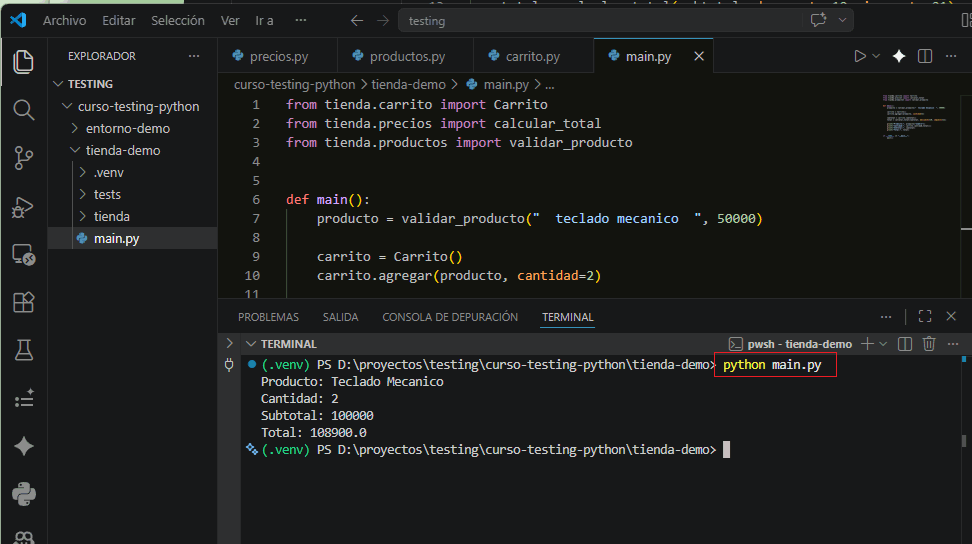Split the terminal pane
Screen dimensions: 972x544
click(905, 344)
